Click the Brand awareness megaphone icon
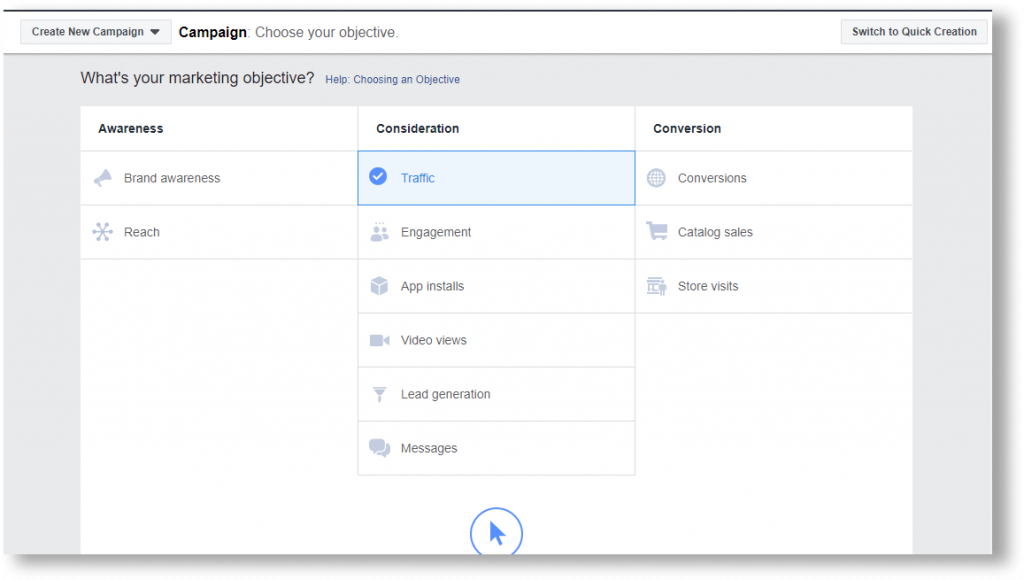The width and height of the screenshot is (1024, 580). [103, 178]
